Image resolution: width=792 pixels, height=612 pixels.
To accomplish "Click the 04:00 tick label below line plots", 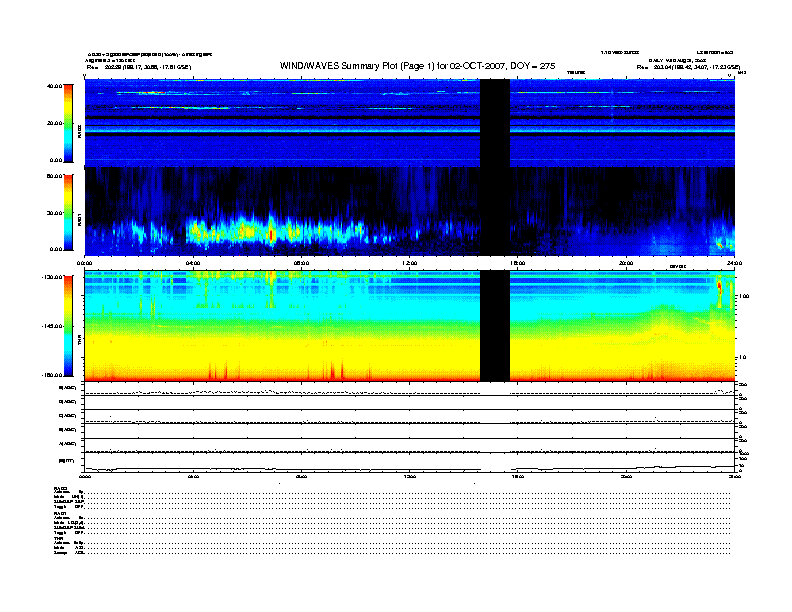I will (x=193, y=476).
